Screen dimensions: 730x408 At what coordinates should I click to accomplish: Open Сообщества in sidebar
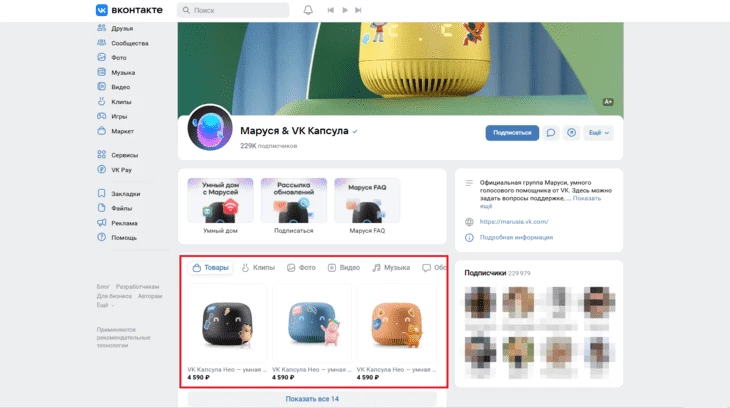(x=123, y=43)
